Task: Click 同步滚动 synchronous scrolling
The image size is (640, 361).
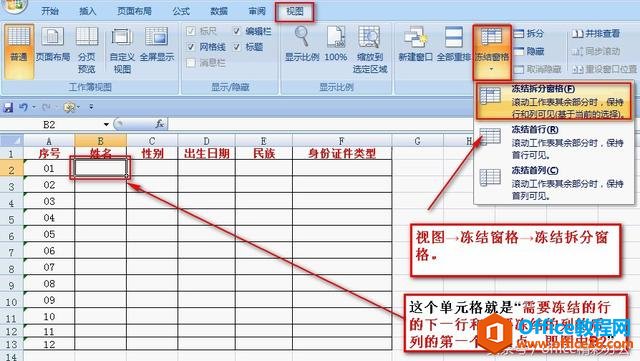Action: pos(596,51)
